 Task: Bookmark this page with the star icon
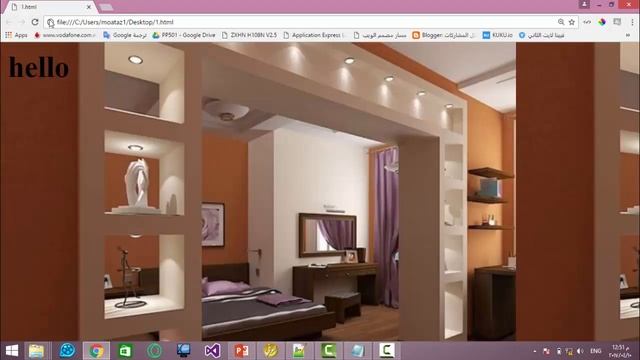coord(572,22)
